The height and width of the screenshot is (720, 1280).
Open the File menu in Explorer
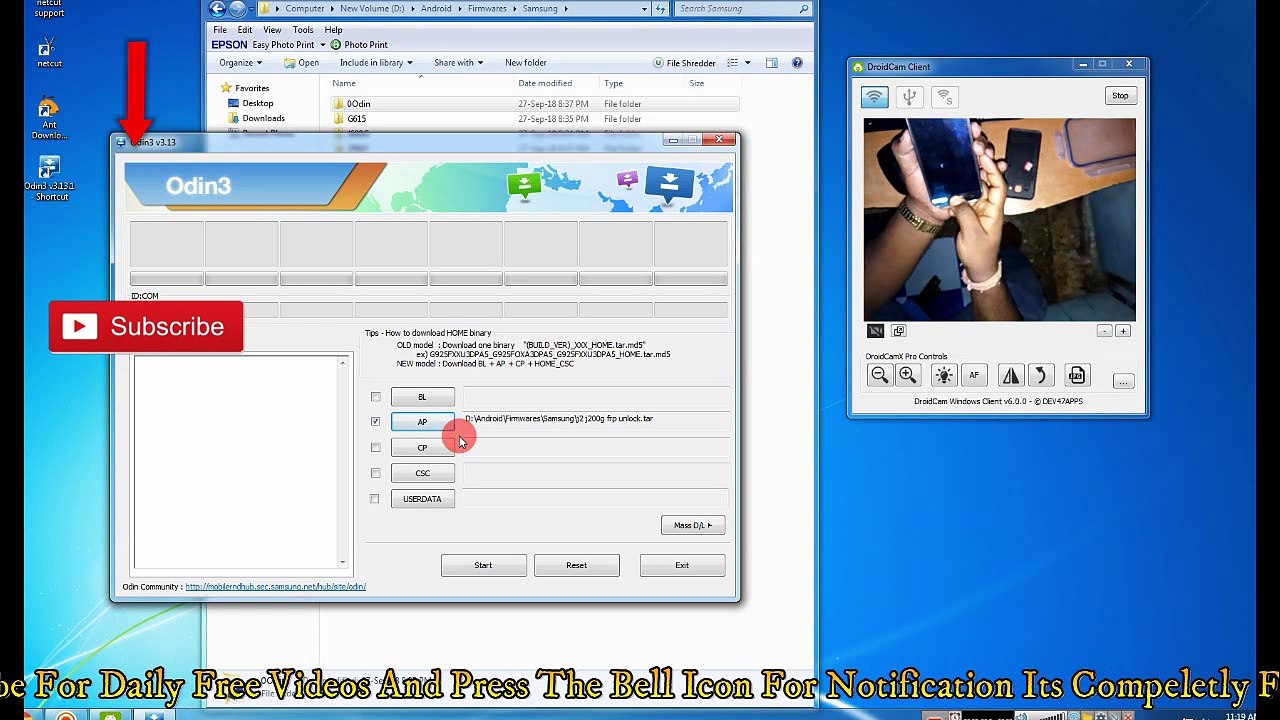(220, 30)
